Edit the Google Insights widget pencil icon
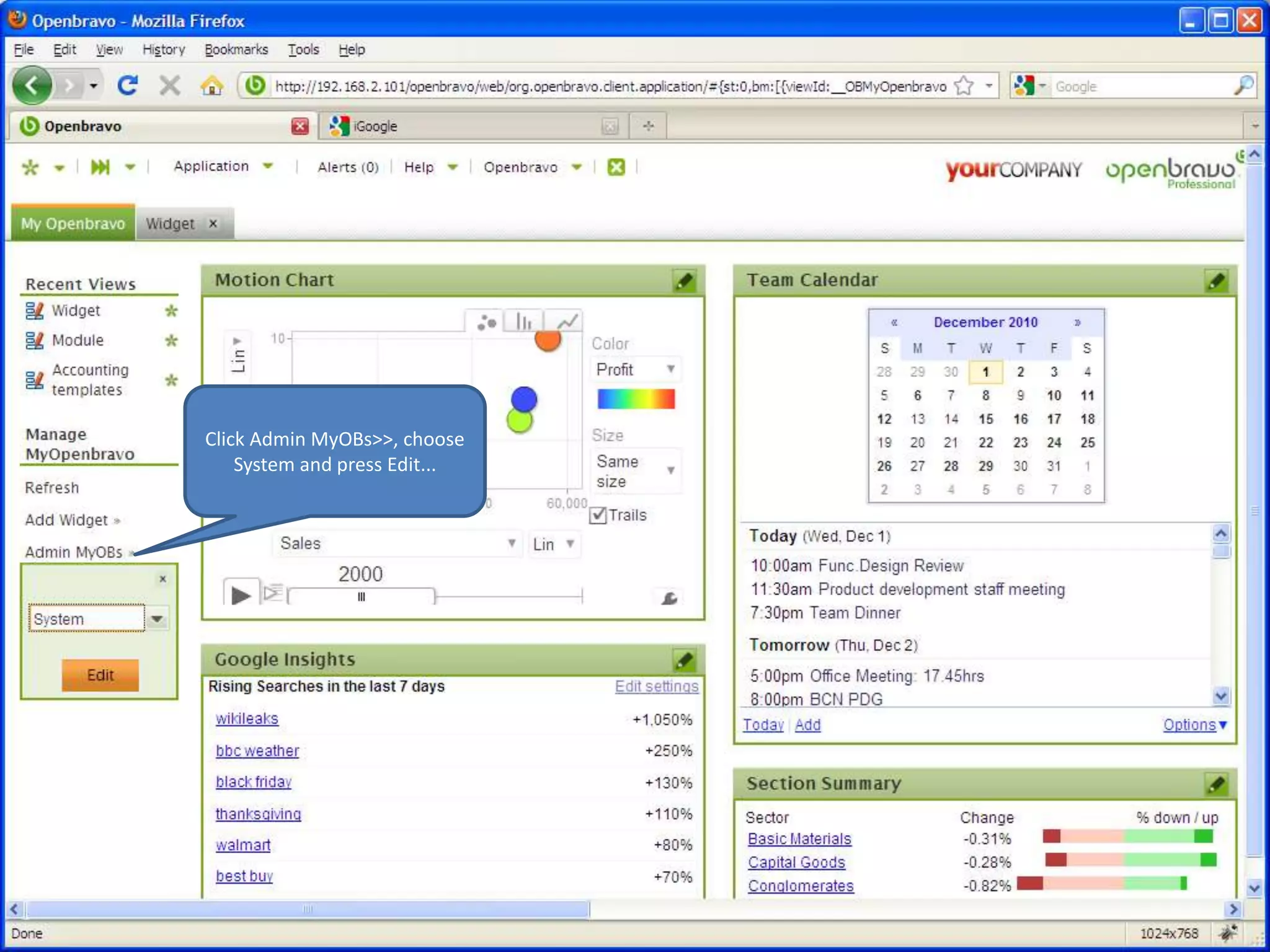This screenshot has width=1270, height=952. pyautogui.click(x=685, y=660)
